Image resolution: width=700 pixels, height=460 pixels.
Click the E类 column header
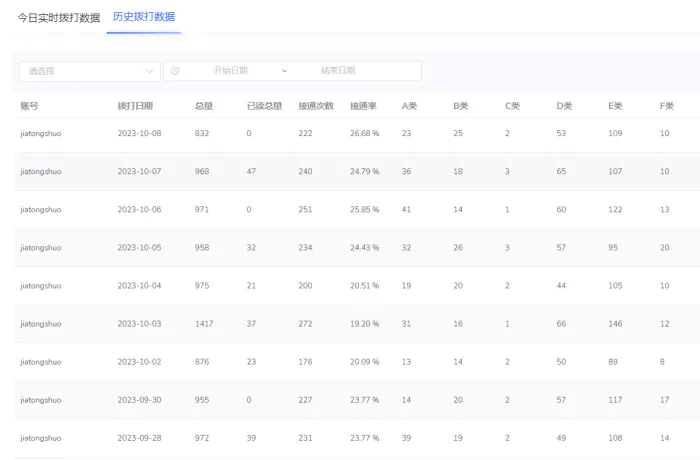[x=615, y=106]
